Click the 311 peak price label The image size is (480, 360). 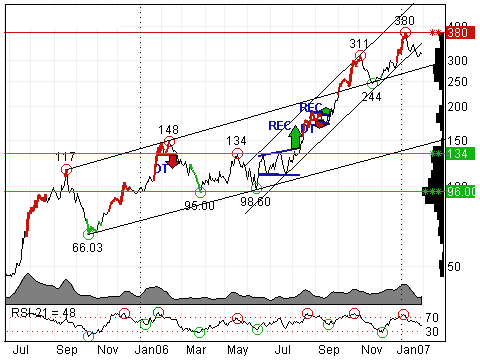point(359,44)
